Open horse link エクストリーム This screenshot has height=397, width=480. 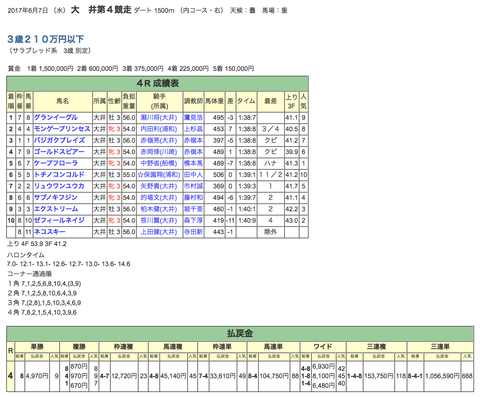pyautogui.click(x=56, y=209)
